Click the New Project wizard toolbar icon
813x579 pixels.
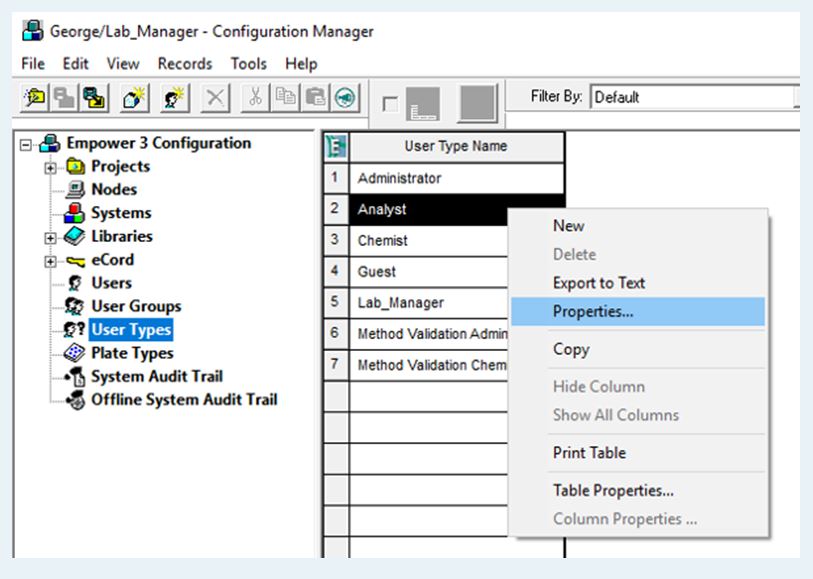[x=34, y=97]
